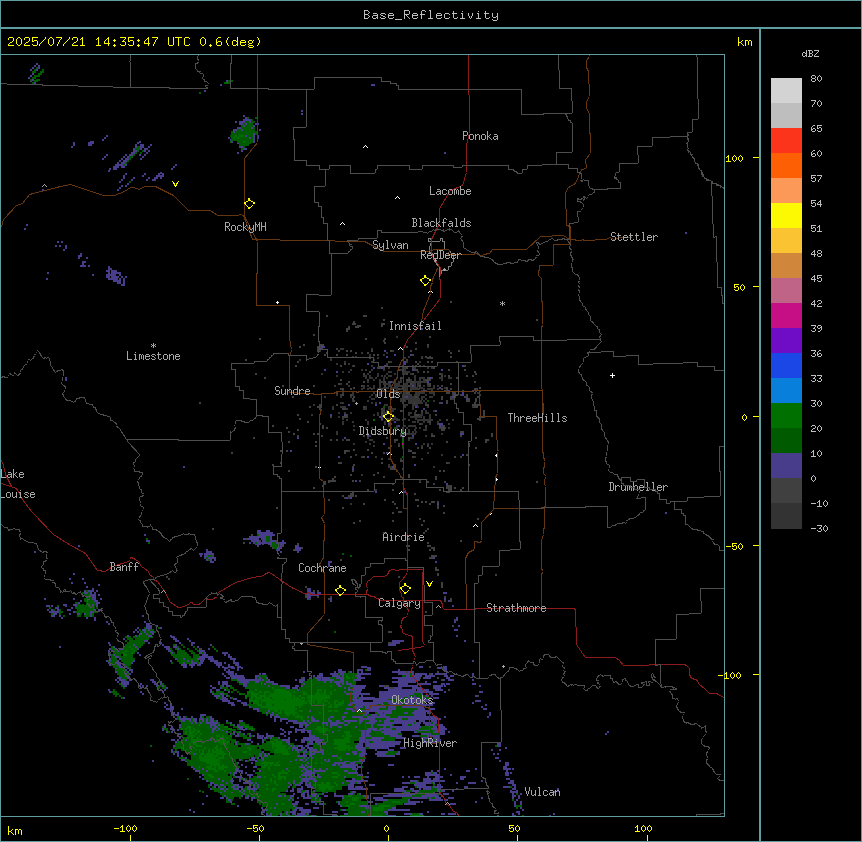The image size is (862, 842).
Task: Select the Didsbury label
Action: 383,431
